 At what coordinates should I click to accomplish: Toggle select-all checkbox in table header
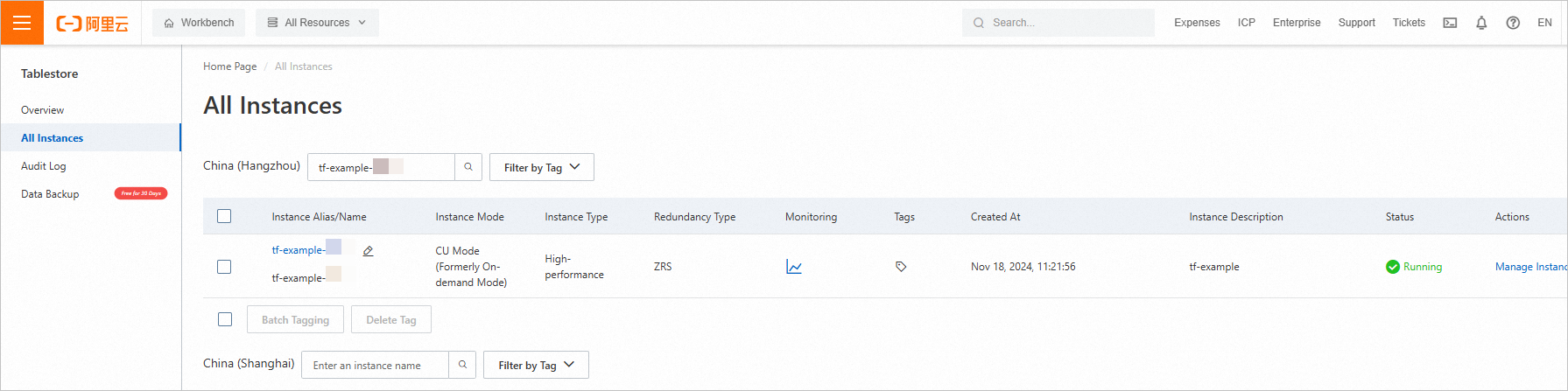[x=224, y=216]
